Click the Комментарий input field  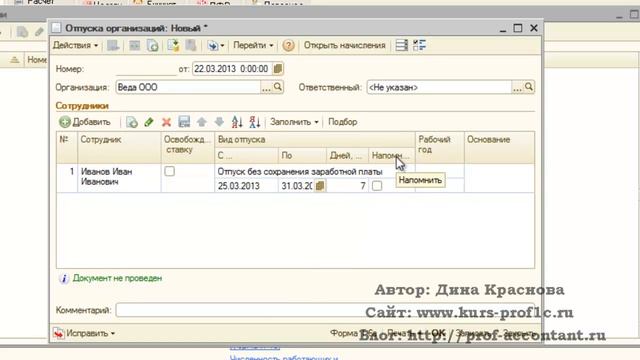tap(325, 310)
